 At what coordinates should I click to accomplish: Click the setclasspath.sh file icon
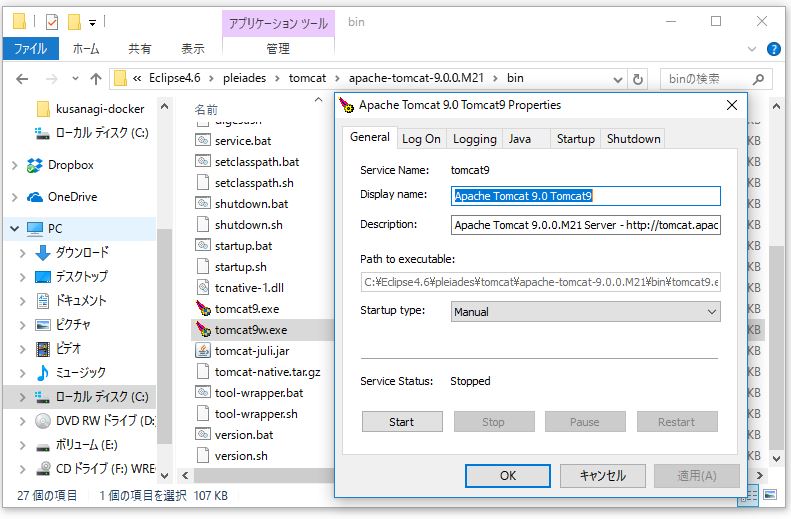point(203,183)
